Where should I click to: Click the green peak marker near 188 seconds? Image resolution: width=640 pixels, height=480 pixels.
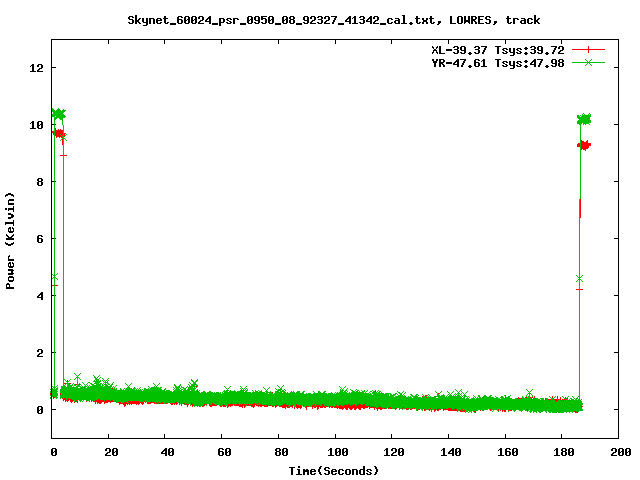tap(584, 119)
